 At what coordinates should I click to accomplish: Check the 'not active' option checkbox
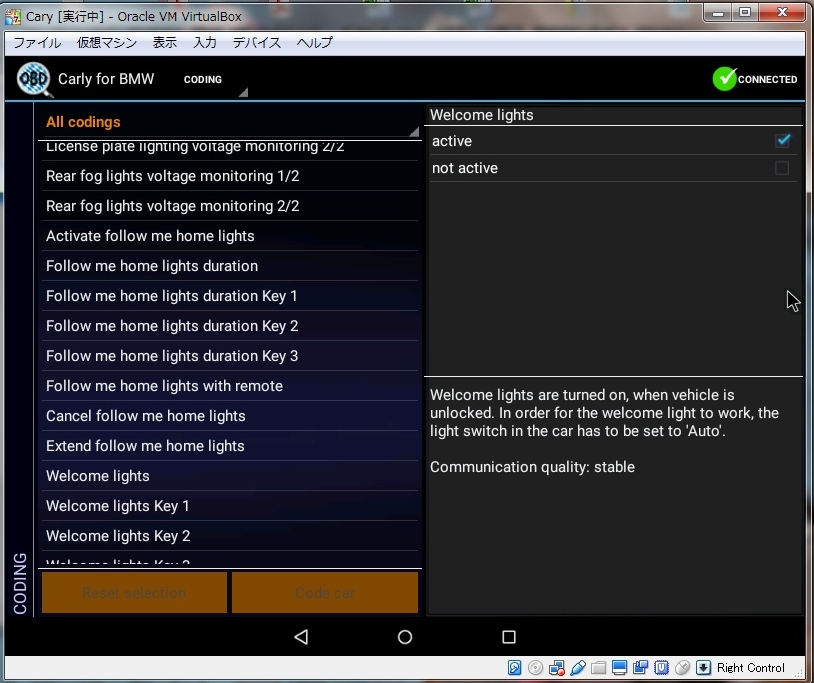coord(782,168)
